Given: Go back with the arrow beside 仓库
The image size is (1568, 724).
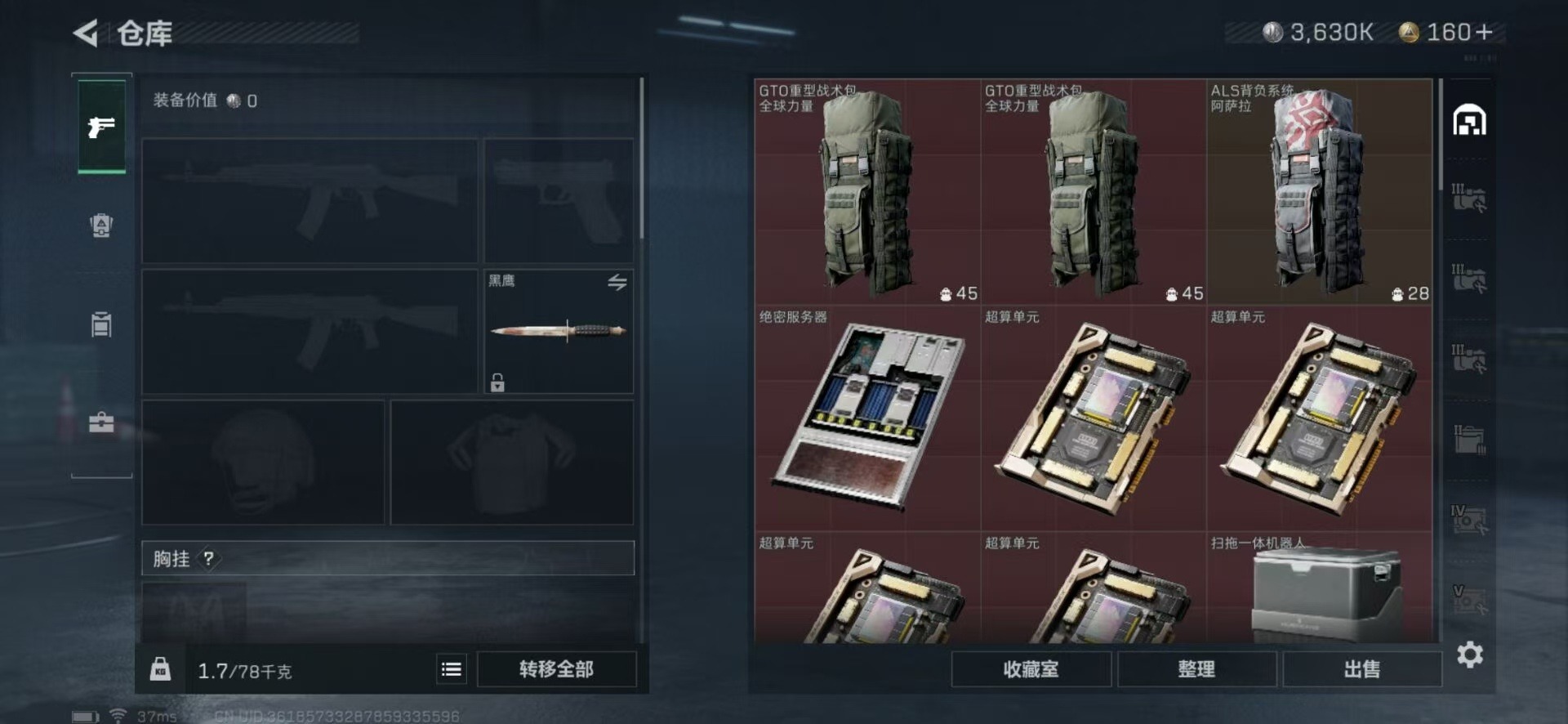Looking at the screenshot, I should click(86, 34).
